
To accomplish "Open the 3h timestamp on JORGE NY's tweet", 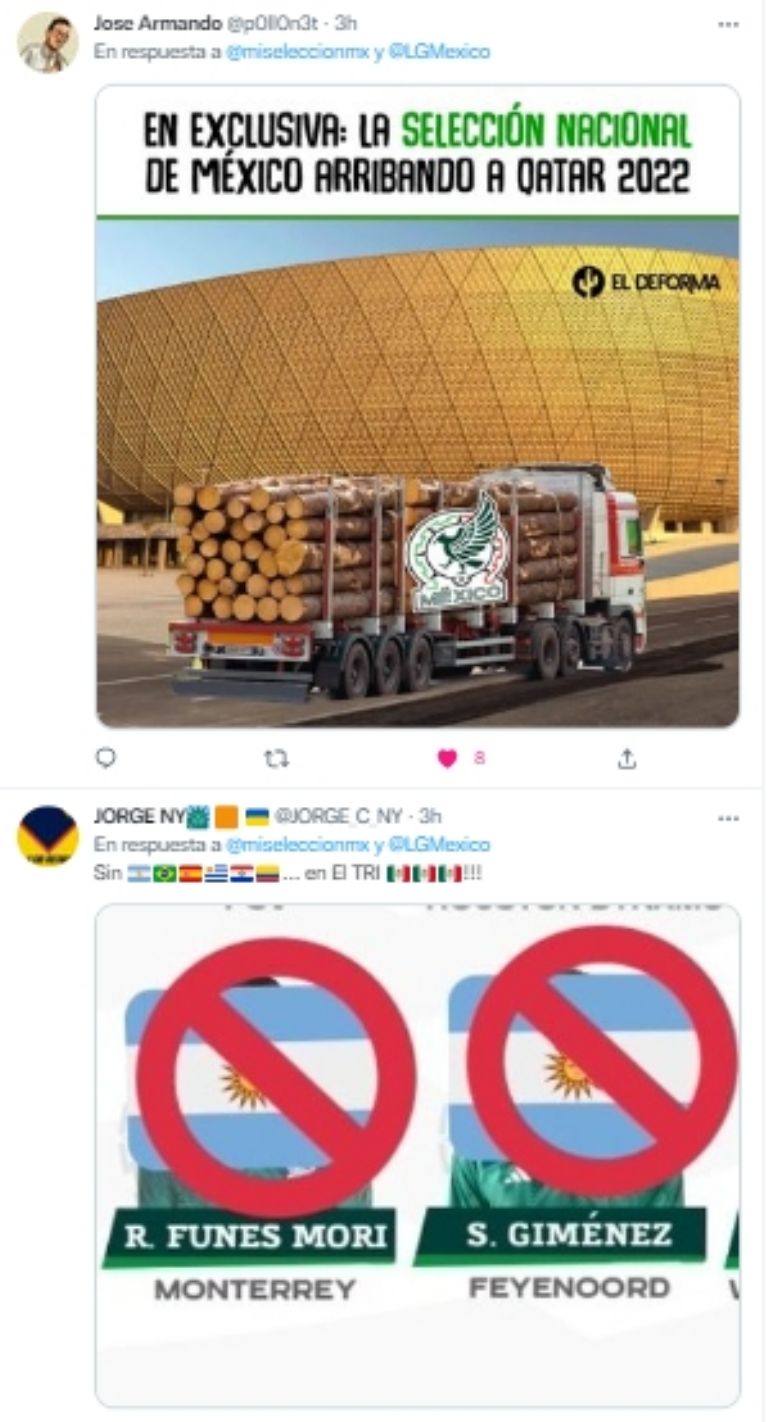I will coord(430,817).
